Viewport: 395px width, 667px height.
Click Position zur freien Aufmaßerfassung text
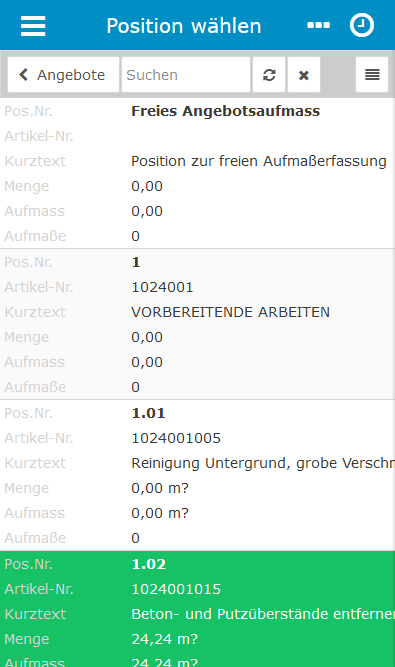click(259, 161)
